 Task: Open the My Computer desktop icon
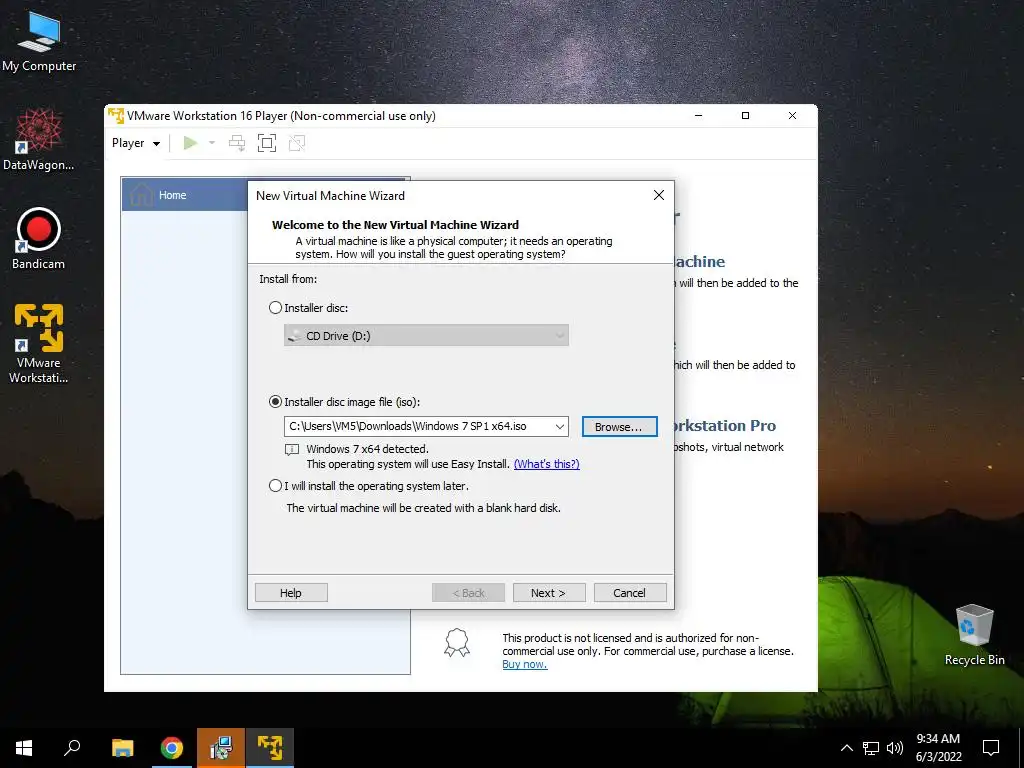coord(39,42)
